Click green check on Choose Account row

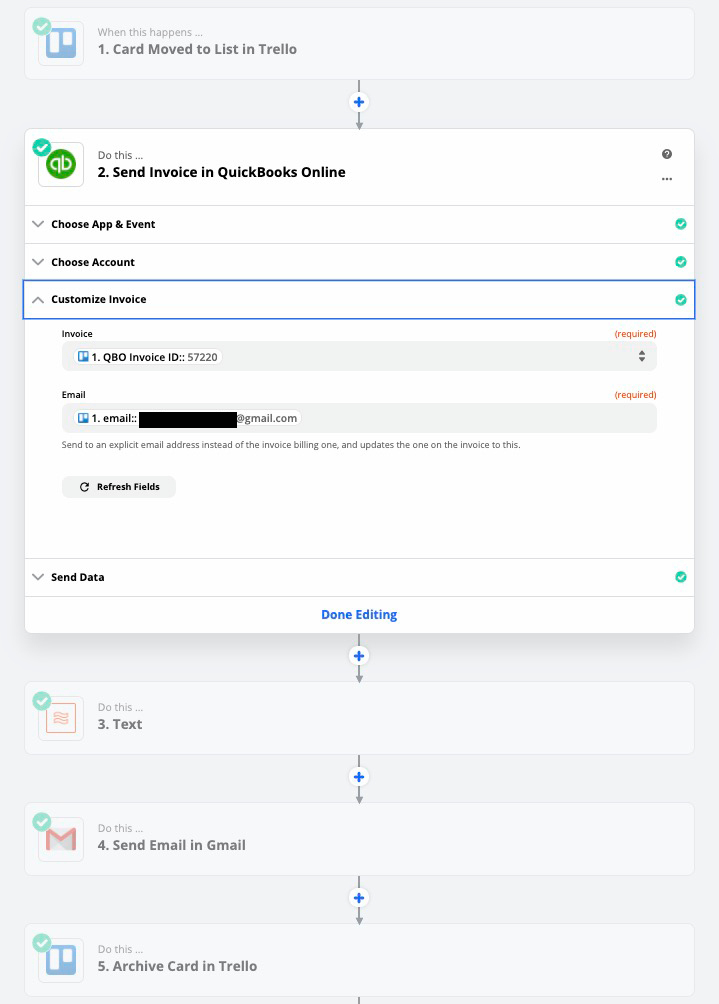pyautogui.click(x=681, y=262)
